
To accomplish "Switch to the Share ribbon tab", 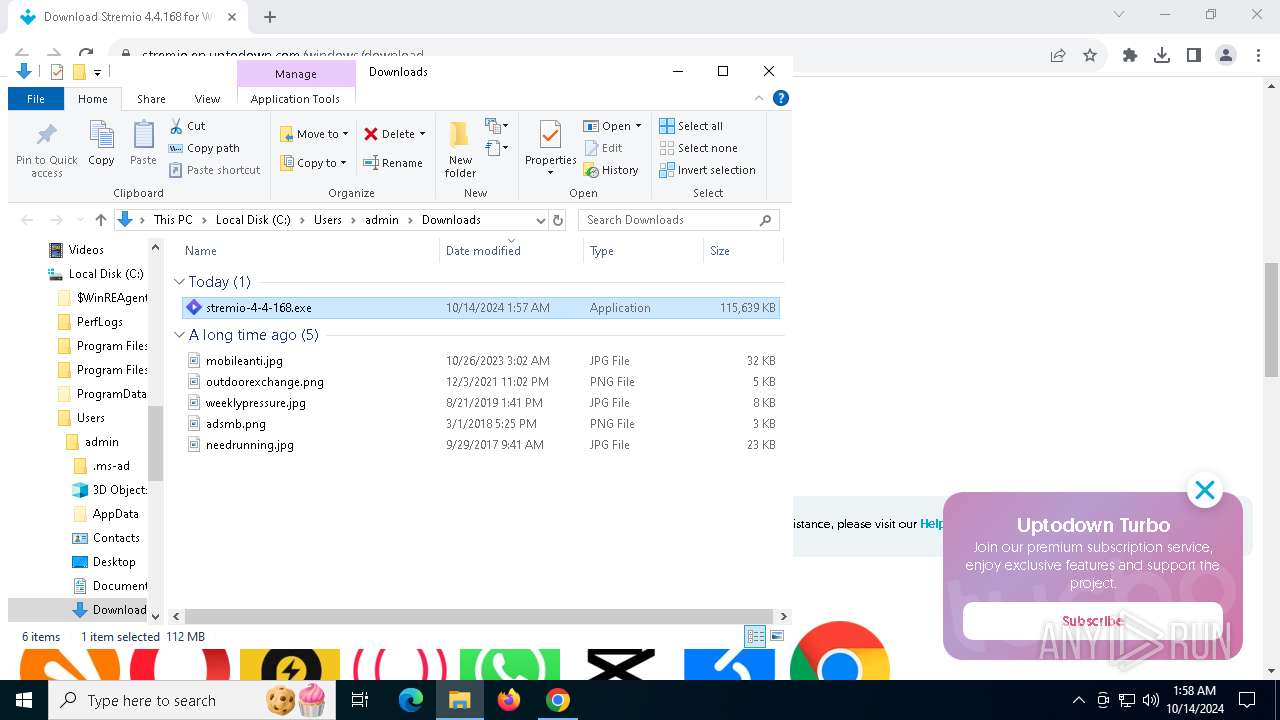I will (x=151, y=99).
